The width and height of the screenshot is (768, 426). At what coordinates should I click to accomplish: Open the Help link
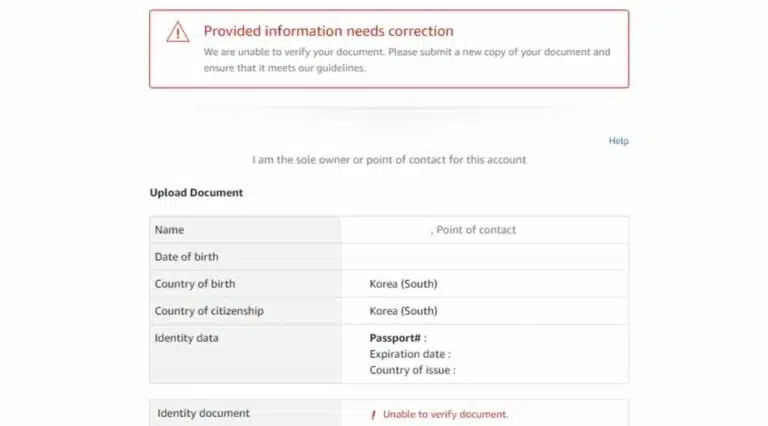pos(618,141)
